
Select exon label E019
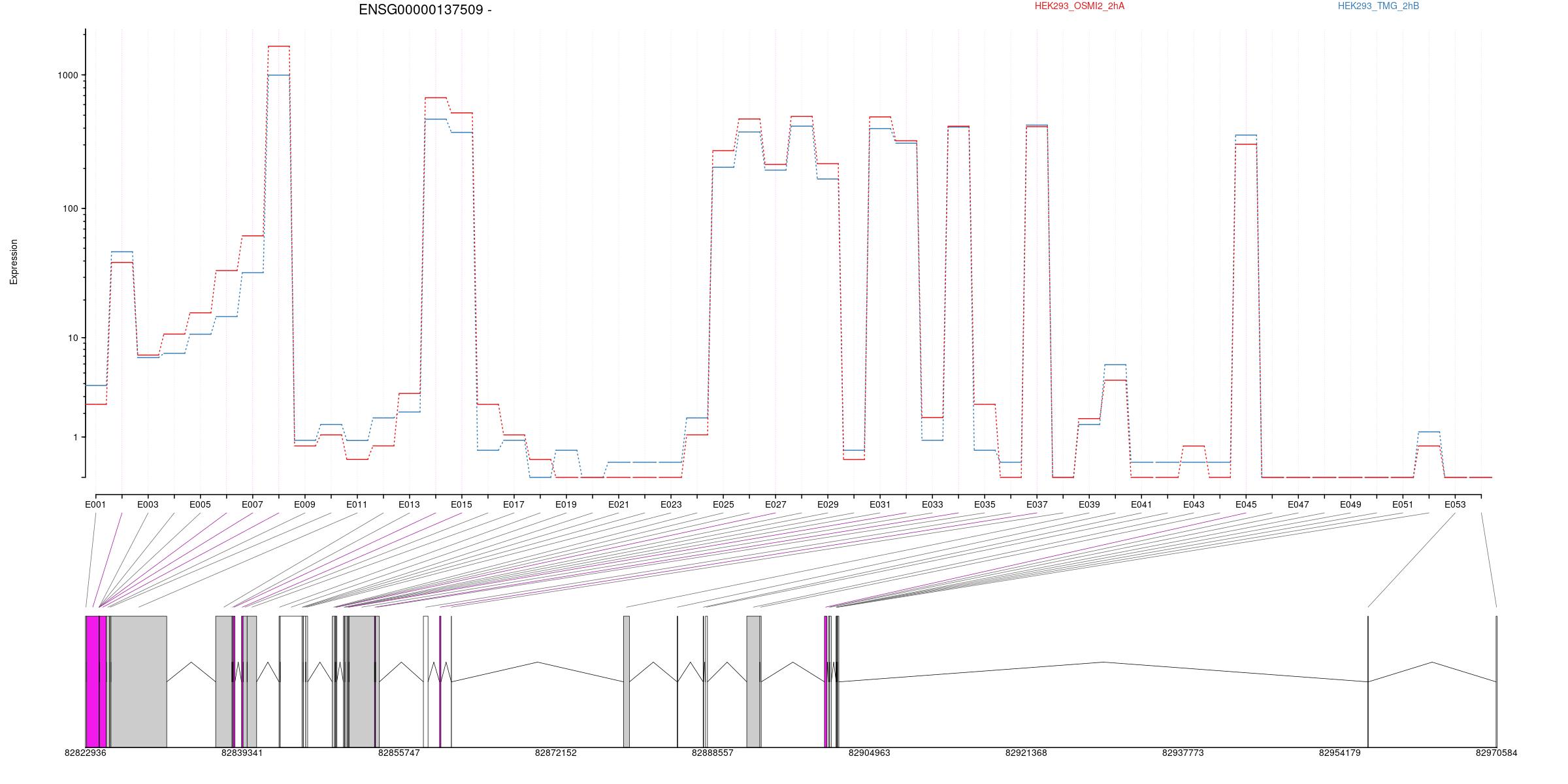coord(566,504)
